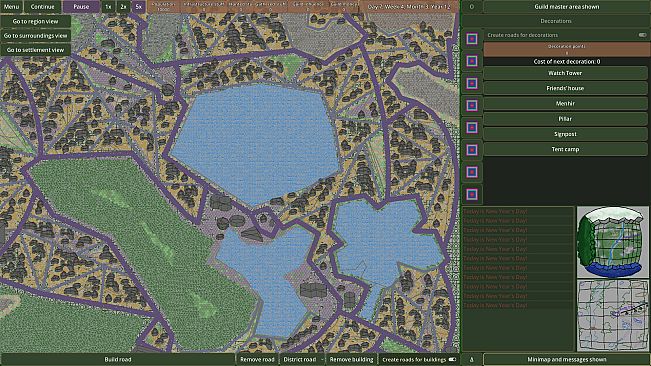Toggle 'Create roads for buildings' switch
The image size is (651, 366).
coord(452,359)
